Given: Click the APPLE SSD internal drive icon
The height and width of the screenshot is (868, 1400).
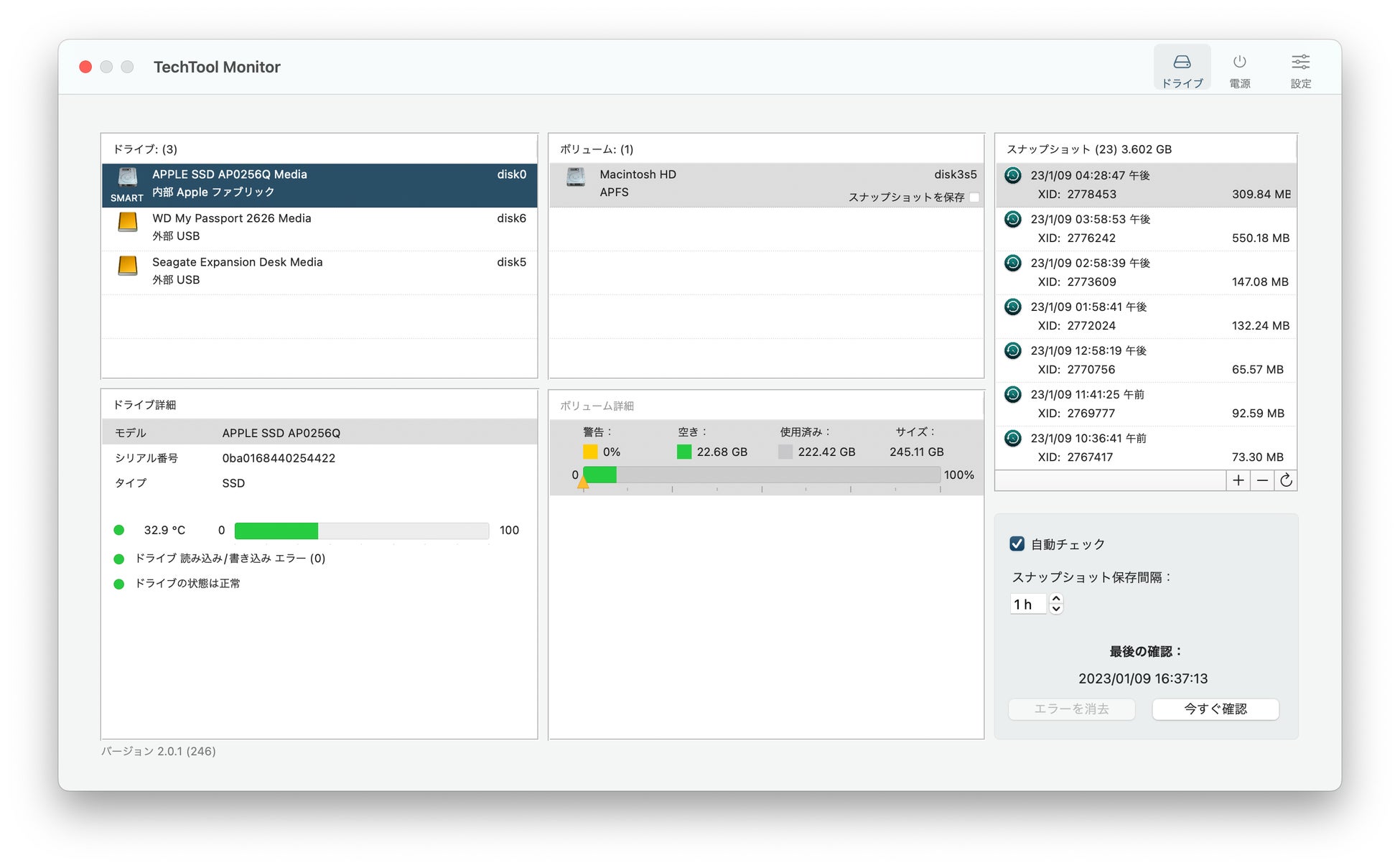Looking at the screenshot, I should [x=128, y=177].
